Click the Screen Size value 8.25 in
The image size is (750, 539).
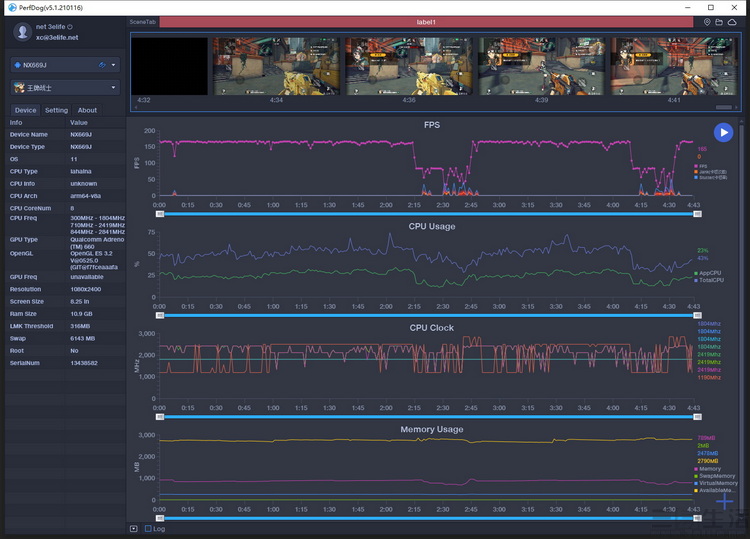point(80,301)
